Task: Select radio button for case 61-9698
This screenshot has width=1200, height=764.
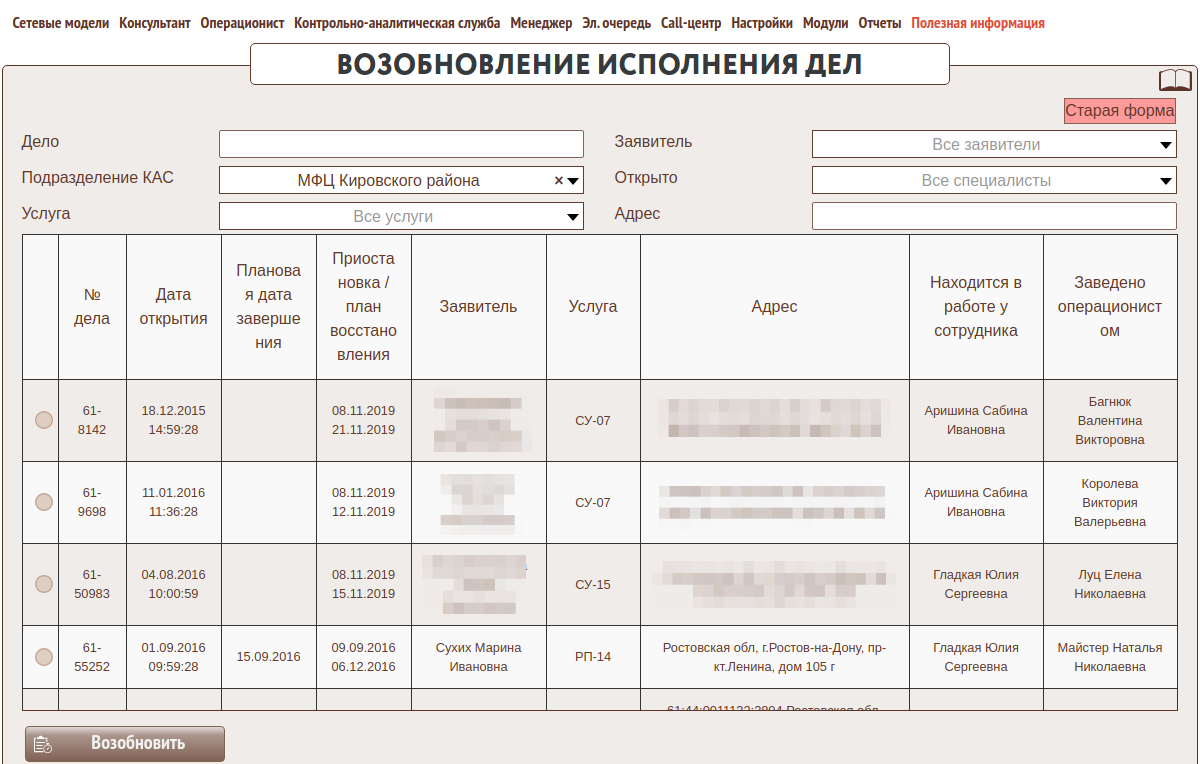Action: pyautogui.click(x=44, y=502)
